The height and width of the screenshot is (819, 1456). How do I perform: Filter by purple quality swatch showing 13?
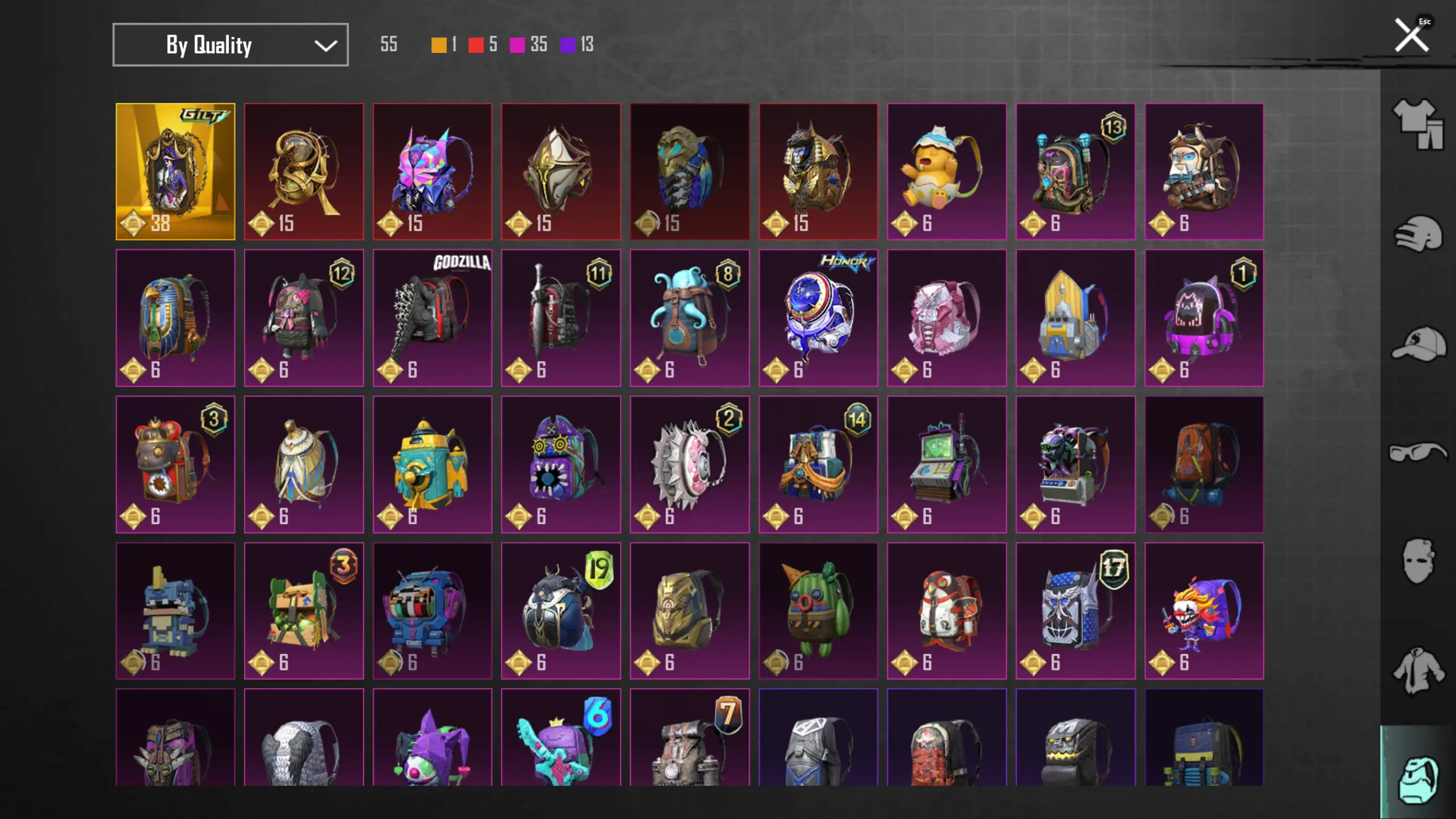pyautogui.click(x=568, y=45)
